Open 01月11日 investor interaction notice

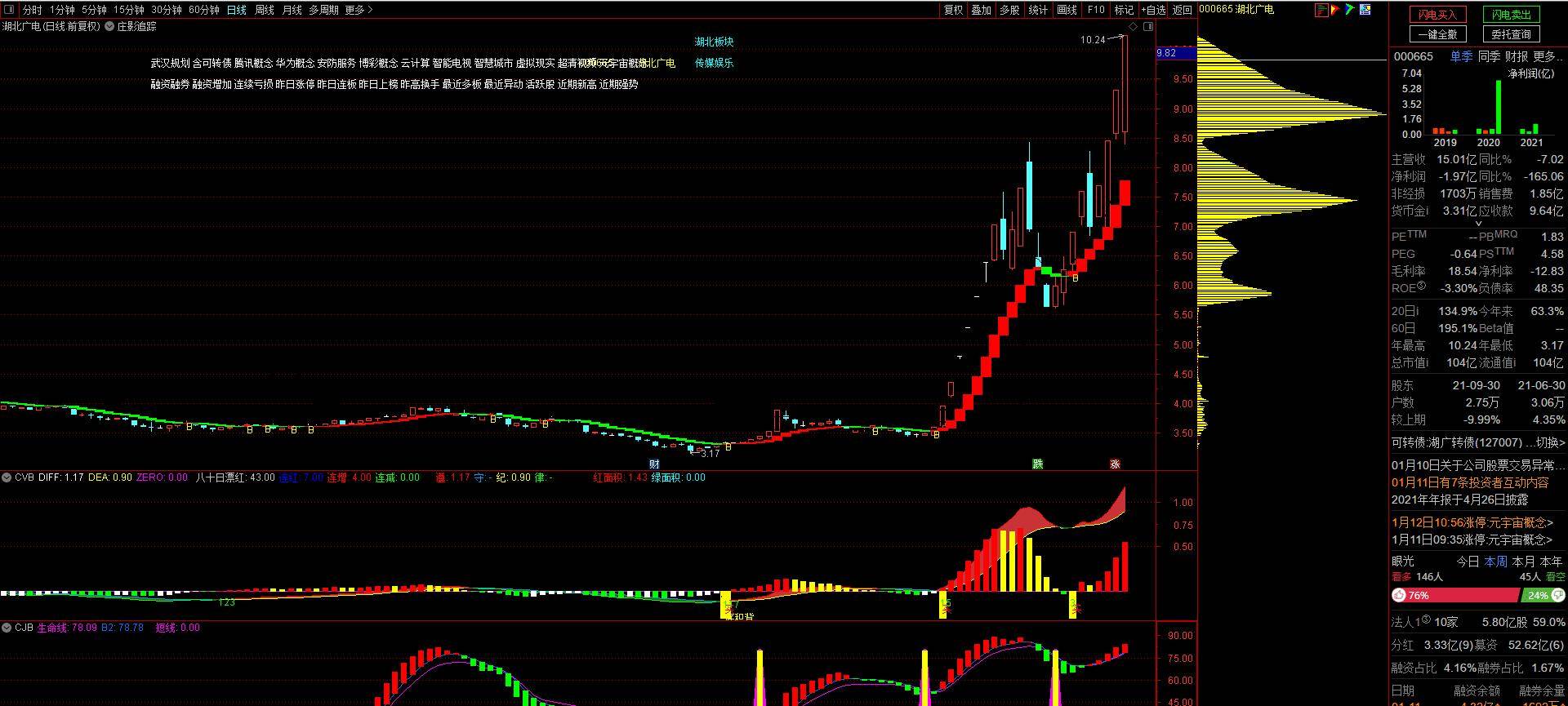coord(1470,482)
